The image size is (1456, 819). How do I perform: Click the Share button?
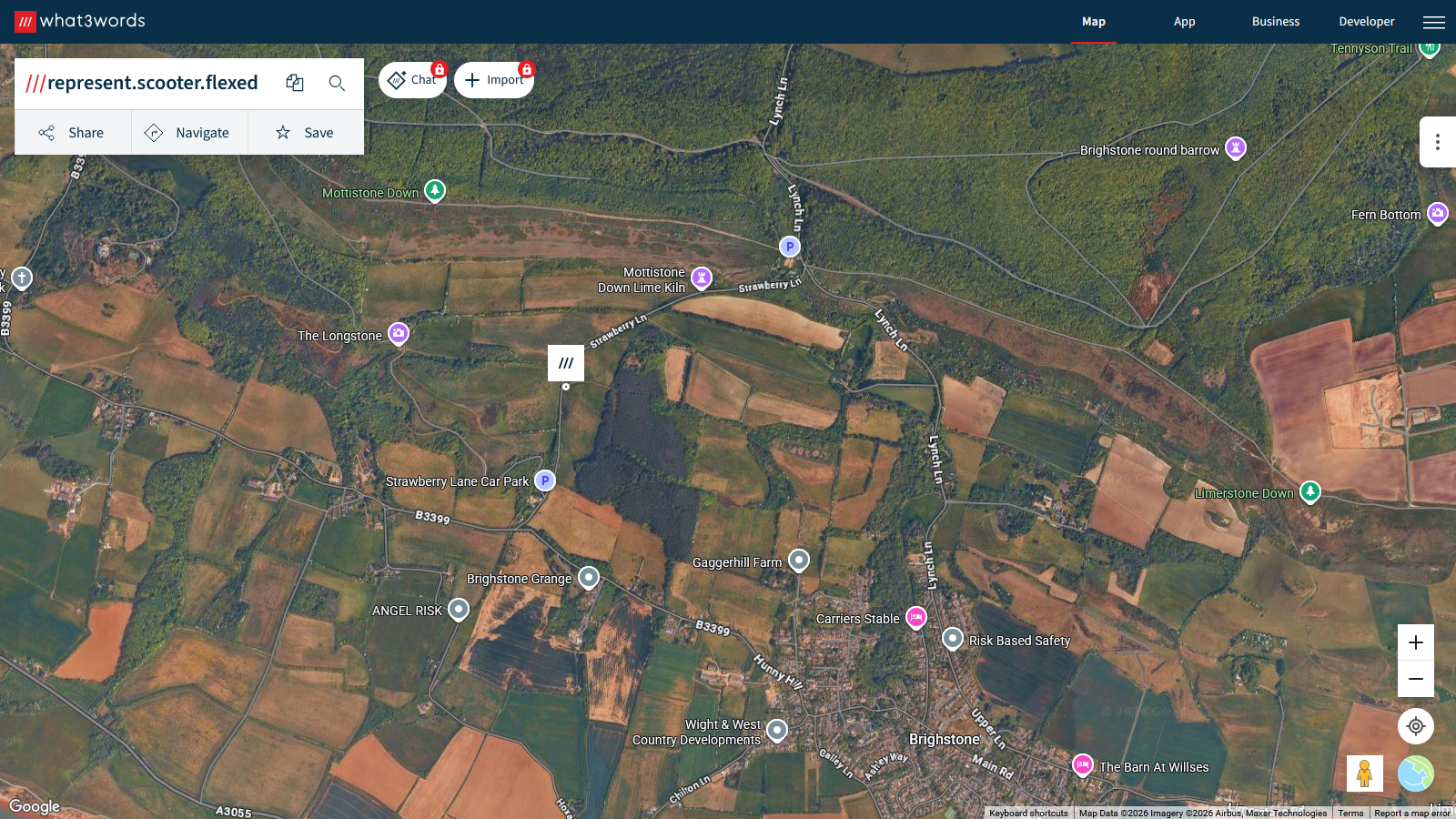click(x=73, y=133)
